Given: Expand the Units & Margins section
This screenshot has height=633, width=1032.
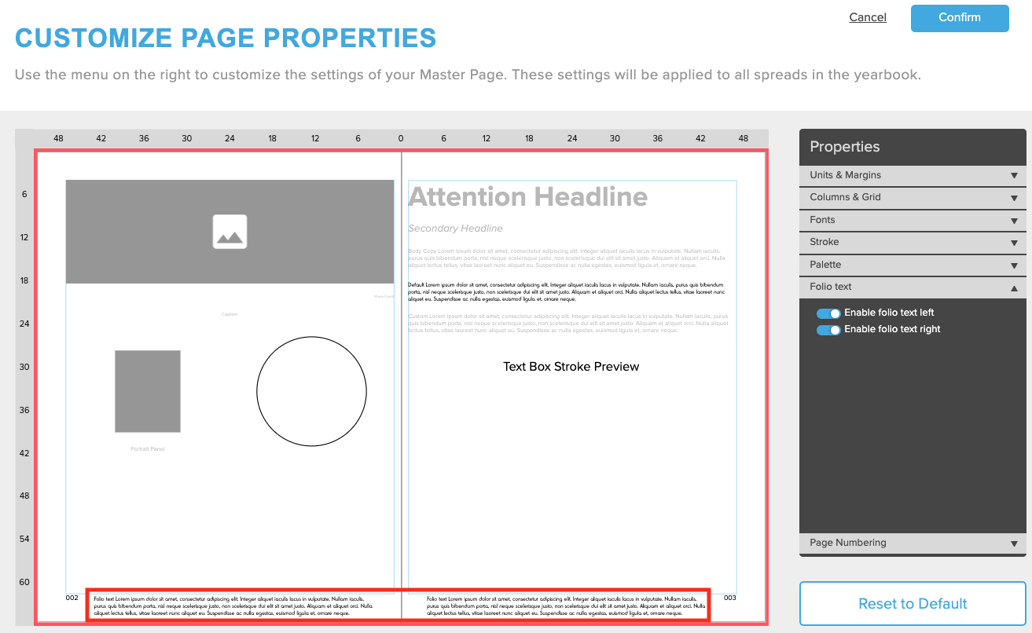Looking at the screenshot, I should pyautogui.click(x=910, y=176).
